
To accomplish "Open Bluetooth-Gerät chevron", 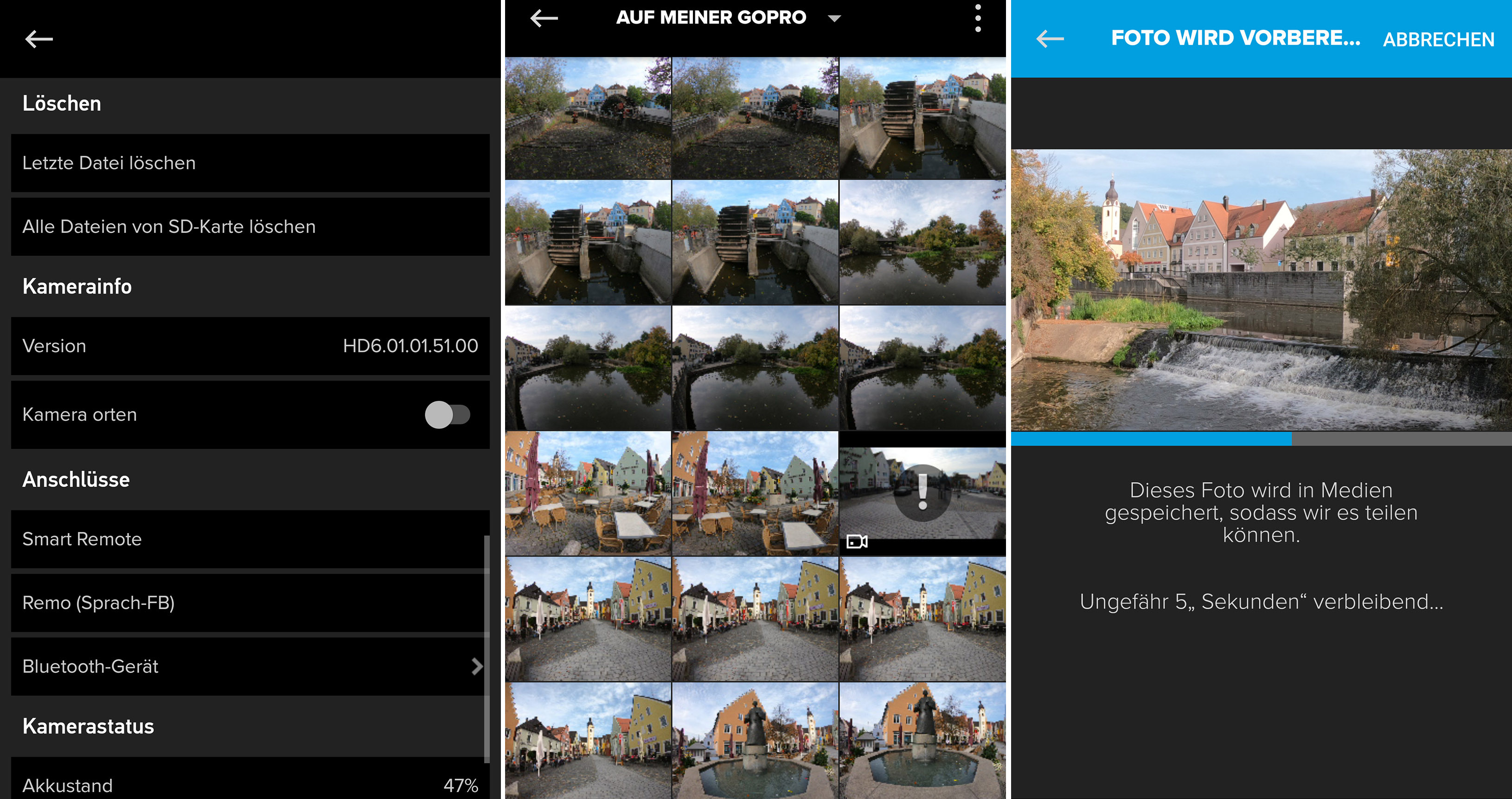I will pos(477,666).
